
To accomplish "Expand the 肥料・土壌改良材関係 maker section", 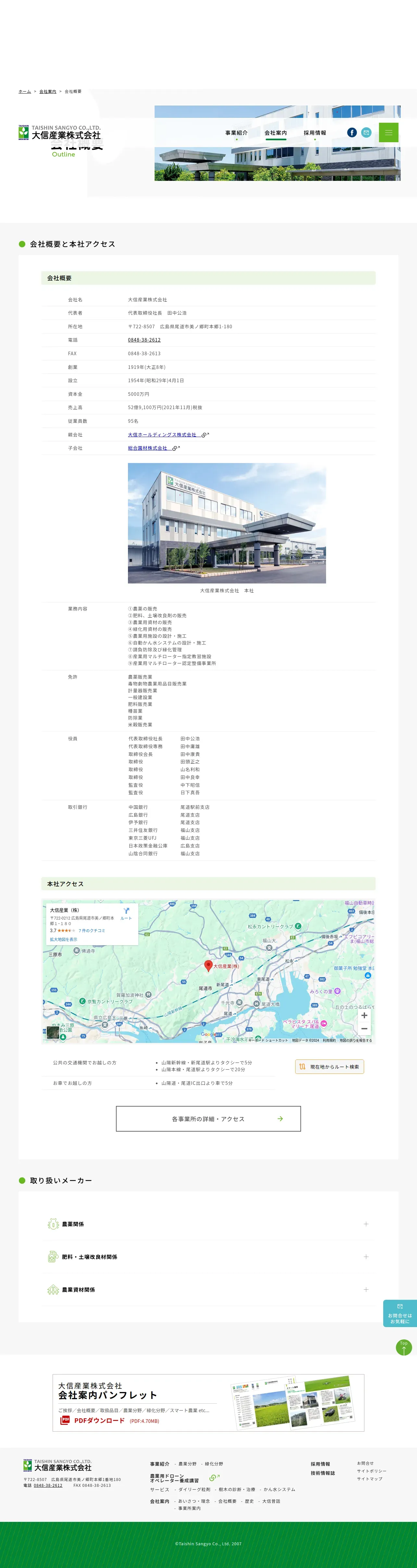I will click(x=208, y=1257).
